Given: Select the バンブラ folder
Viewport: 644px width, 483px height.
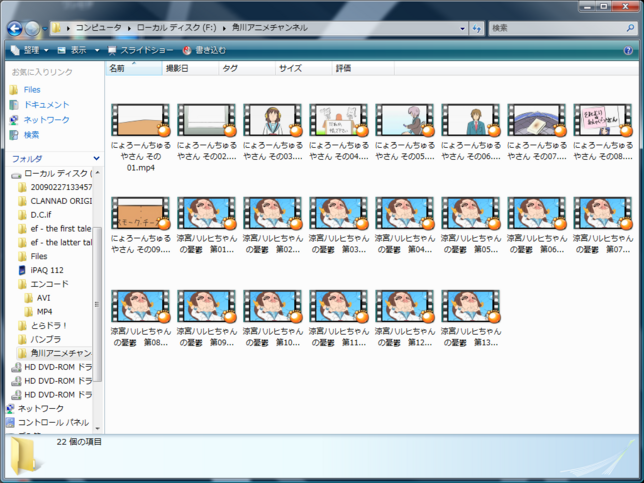Looking at the screenshot, I should click(40, 340).
